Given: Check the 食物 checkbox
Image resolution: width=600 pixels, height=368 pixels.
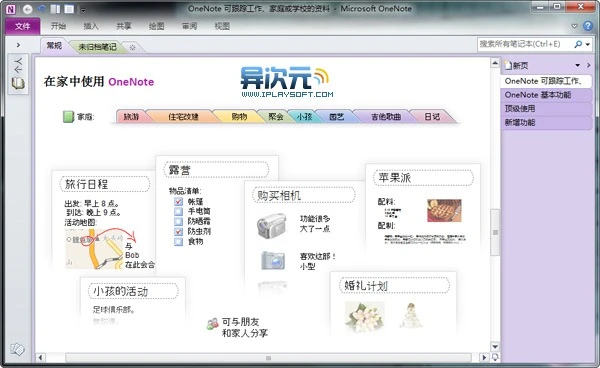Looking at the screenshot, I should click(x=178, y=241).
